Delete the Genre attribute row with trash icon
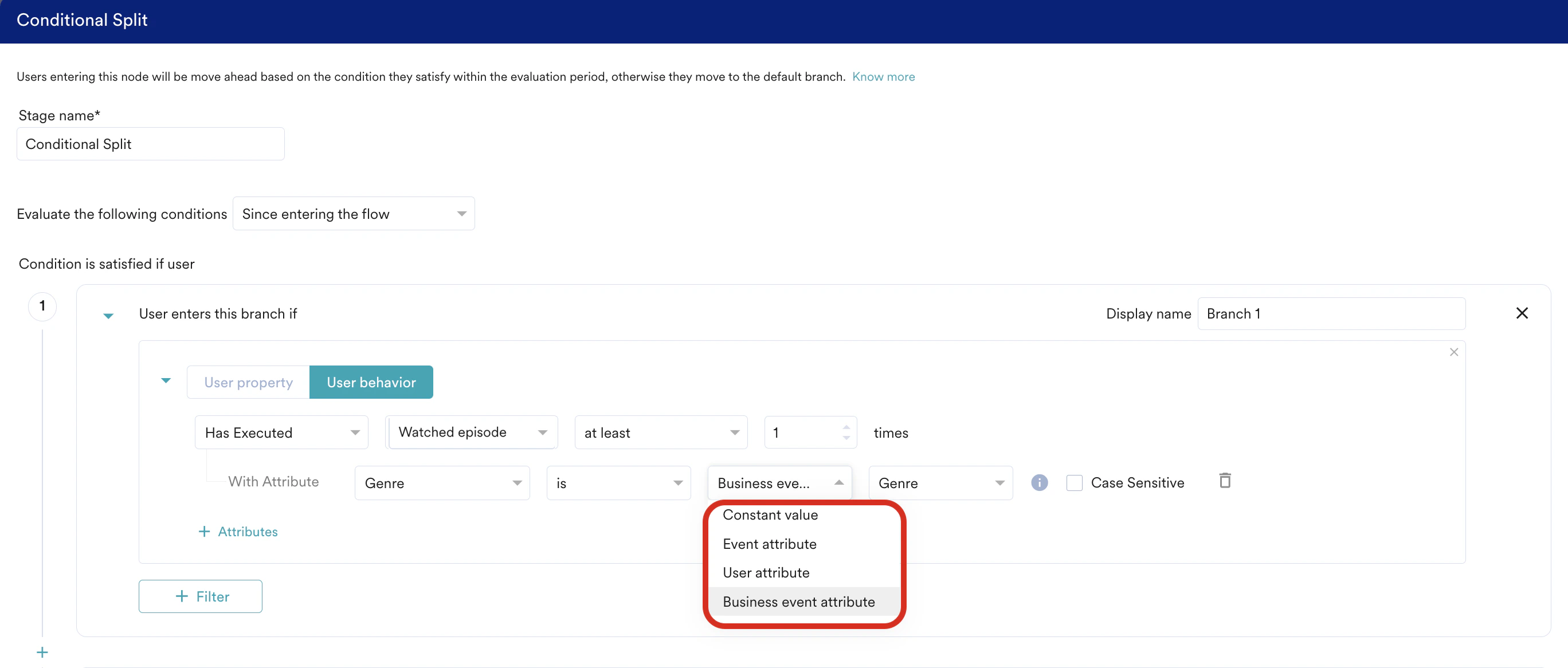 pos(1225,481)
